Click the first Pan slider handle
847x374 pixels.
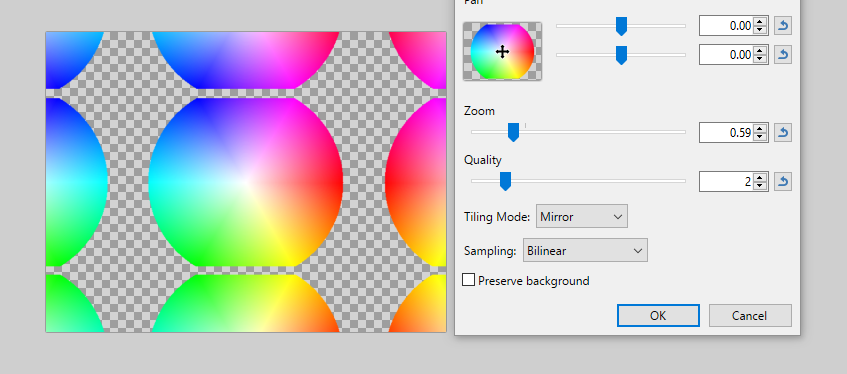point(621,26)
